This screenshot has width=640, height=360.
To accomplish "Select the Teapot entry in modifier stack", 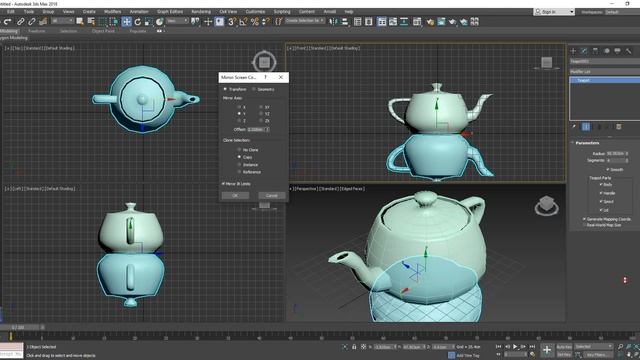I will [604, 80].
